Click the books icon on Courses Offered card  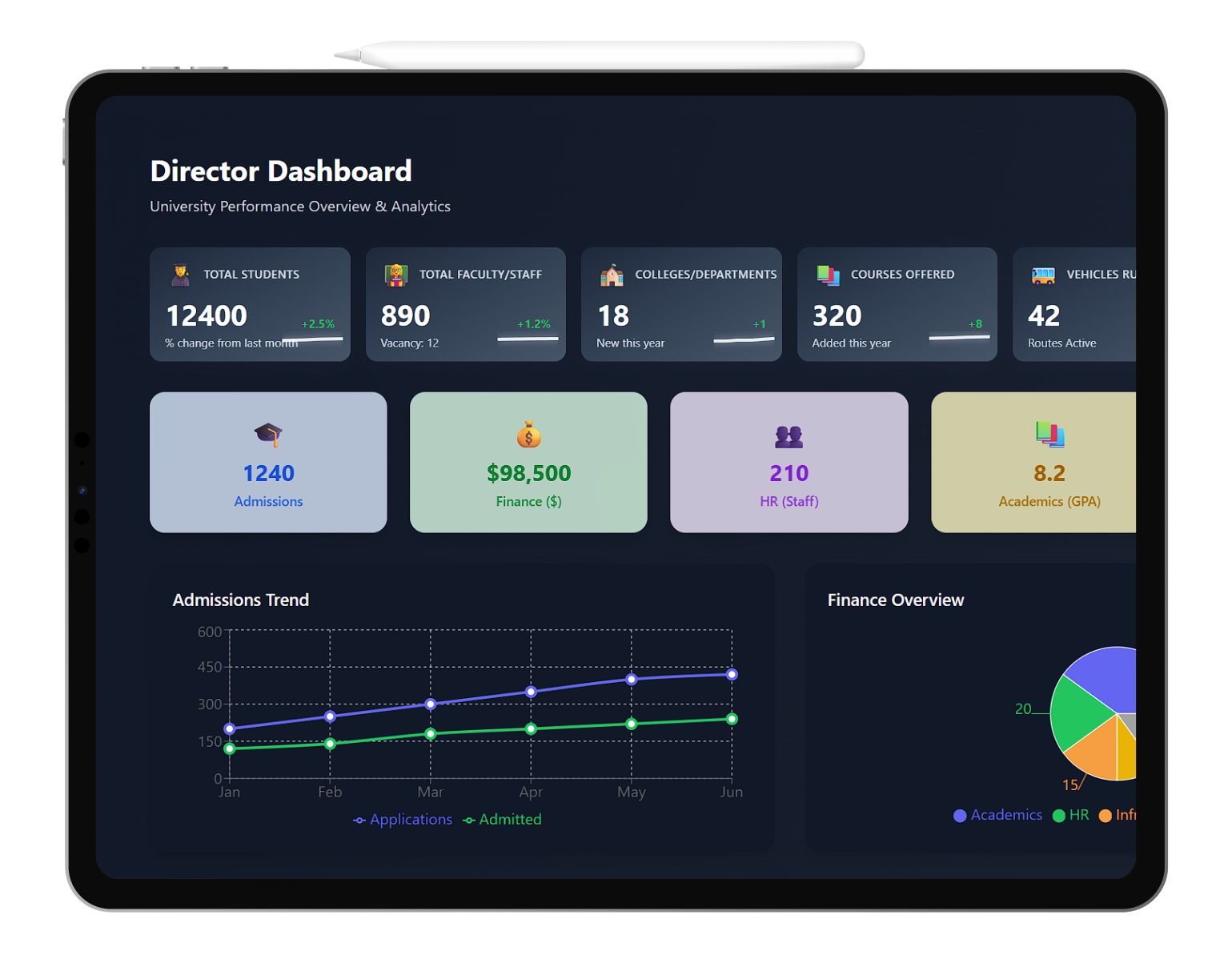point(827,275)
